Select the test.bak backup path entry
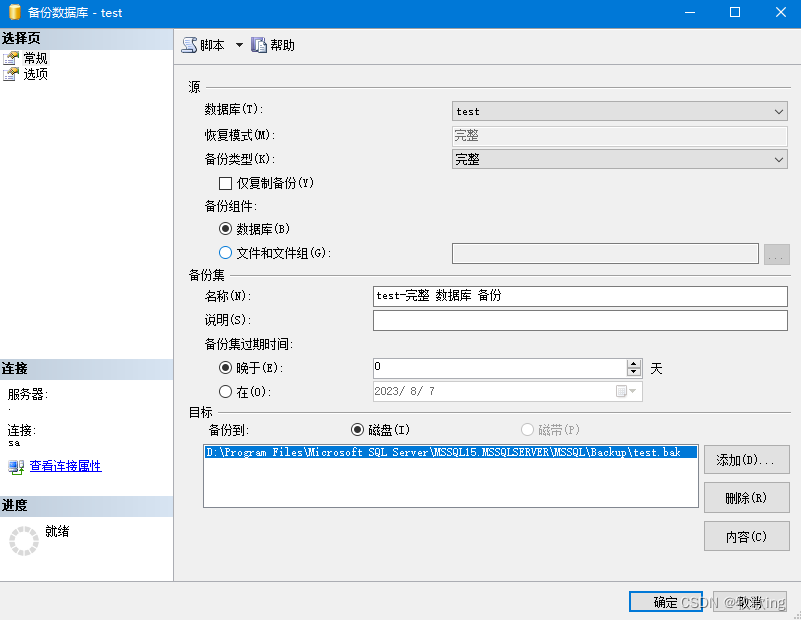Image resolution: width=801 pixels, height=620 pixels. point(451,452)
